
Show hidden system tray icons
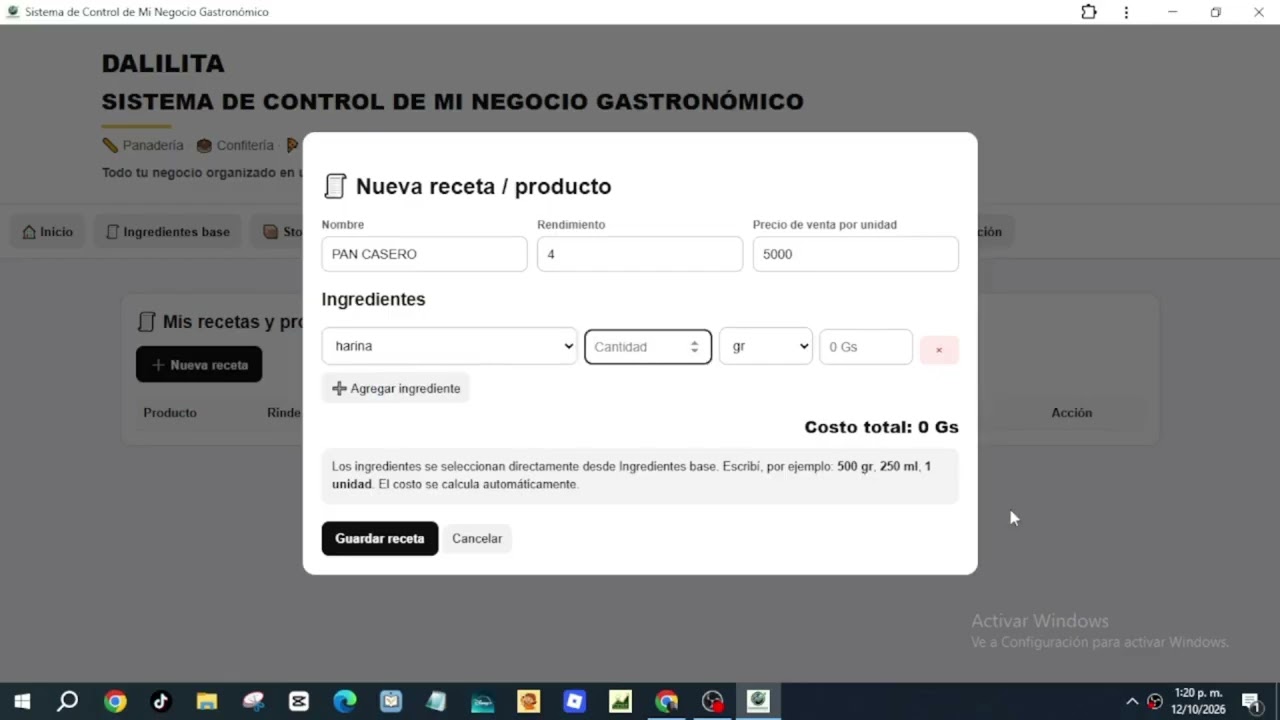point(1132,701)
